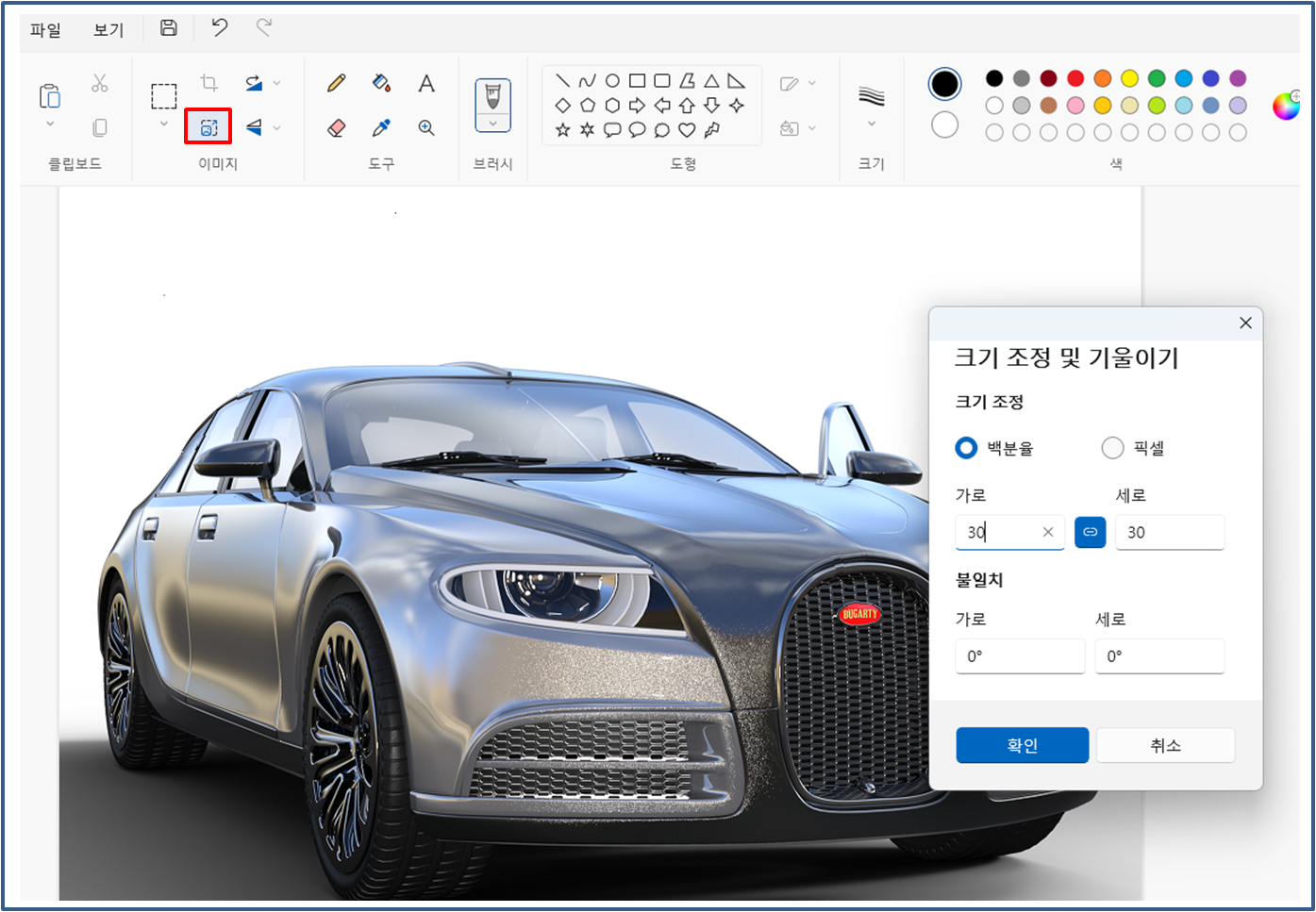Click the resize 세로 input showing 30

pos(1170,532)
